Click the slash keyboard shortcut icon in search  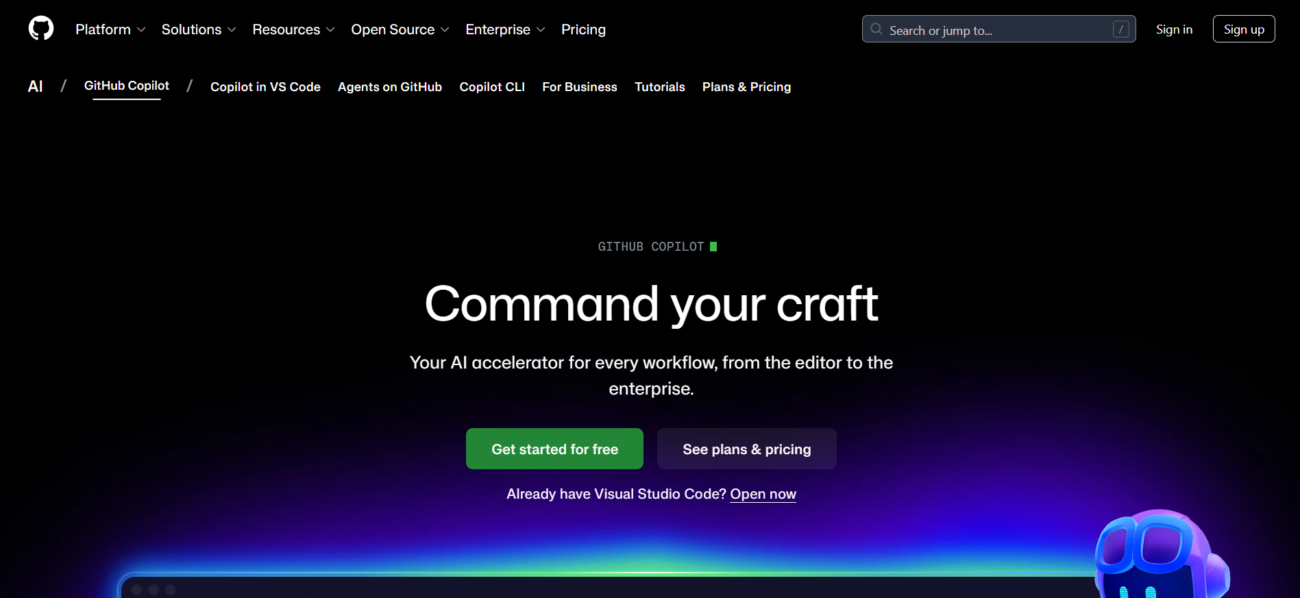pyautogui.click(x=1120, y=29)
